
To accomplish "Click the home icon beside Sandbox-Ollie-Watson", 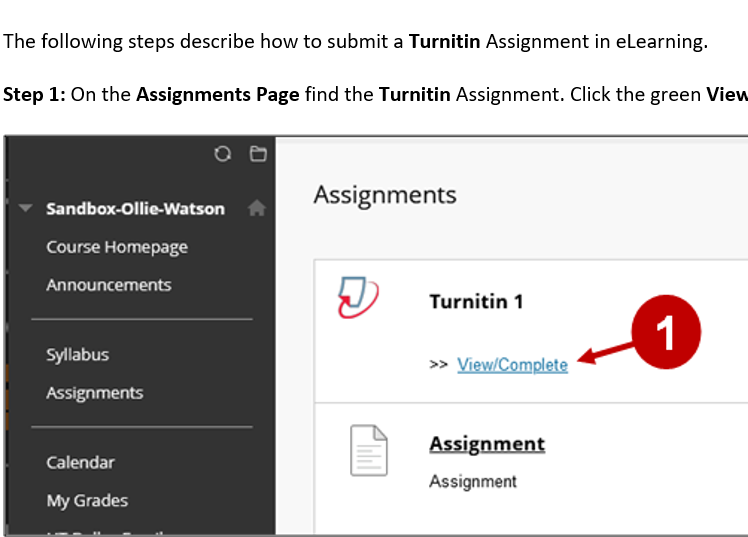I will pyautogui.click(x=257, y=208).
